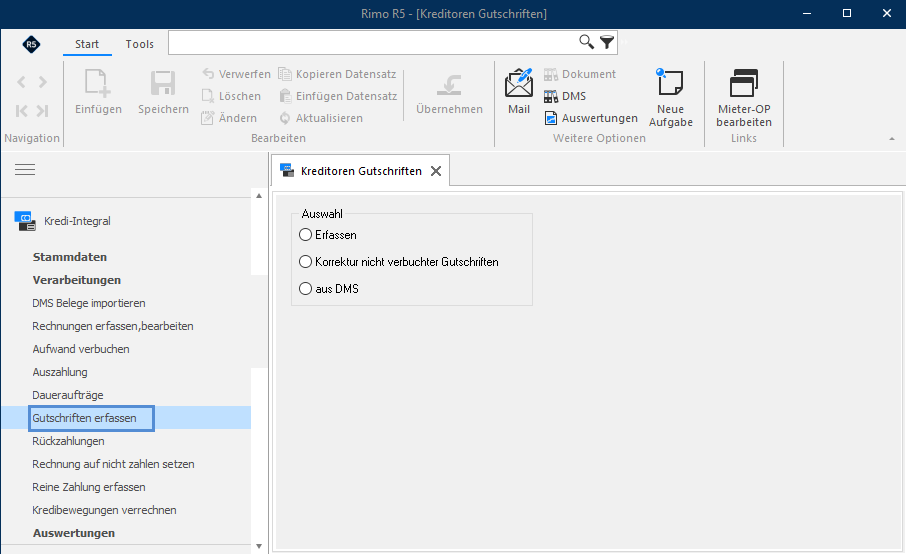Image resolution: width=906 pixels, height=554 pixels.
Task: Click Kopieren Datensatz
Action: (337, 74)
